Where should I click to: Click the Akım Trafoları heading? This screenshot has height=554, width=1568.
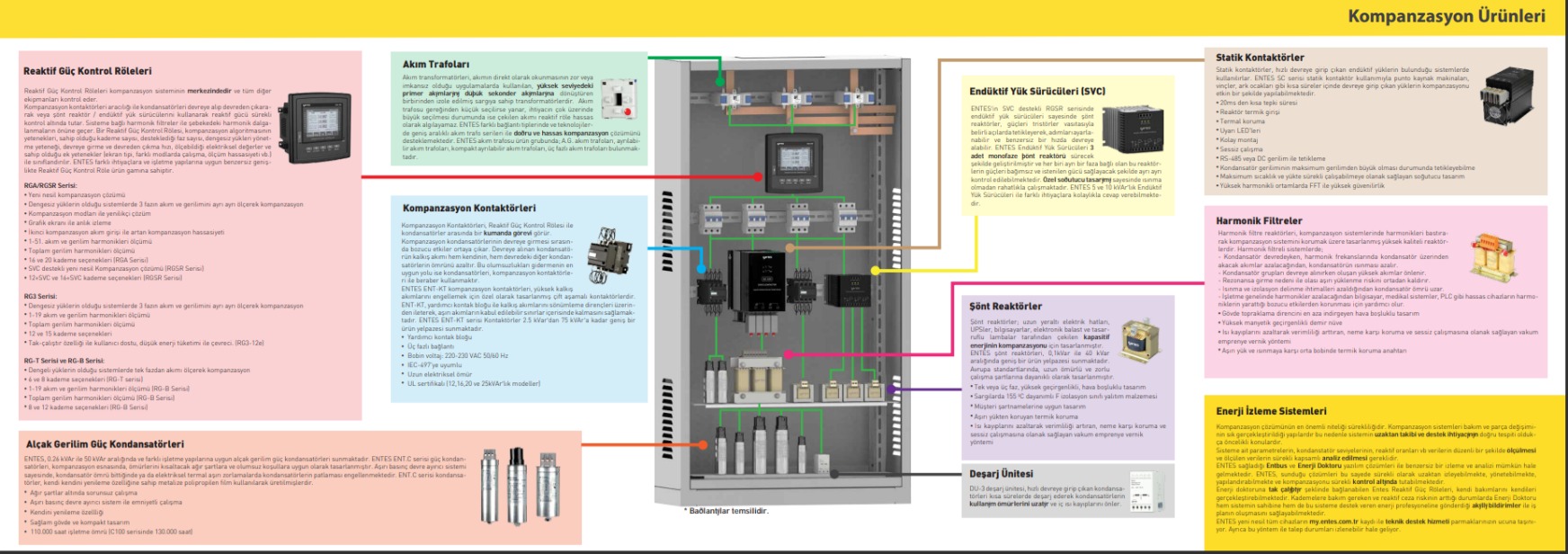435,65
